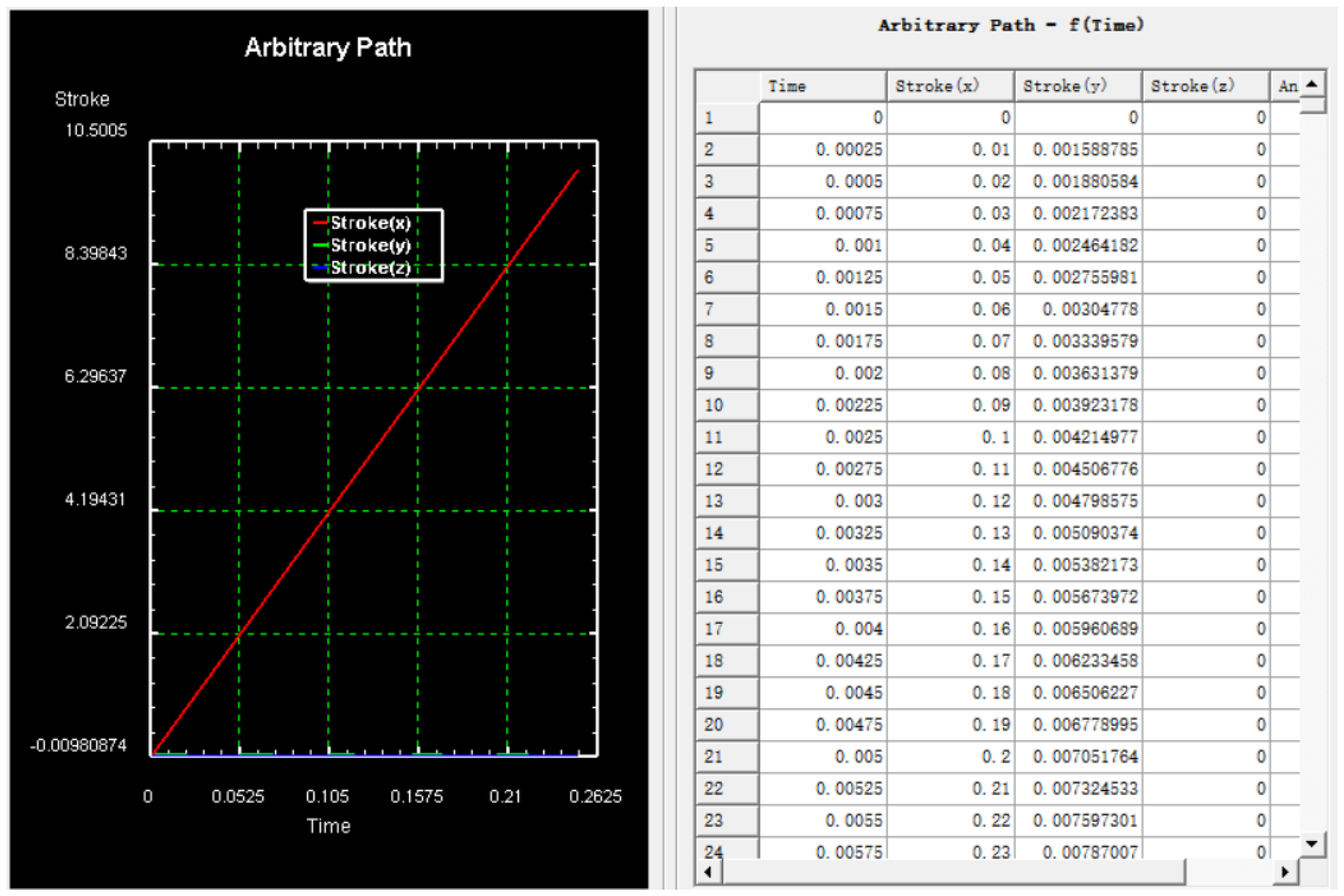The width and height of the screenshot is (1344, 896).
Task: Click the horizontal scrollbar right arrow
Action: point(1285,872)
